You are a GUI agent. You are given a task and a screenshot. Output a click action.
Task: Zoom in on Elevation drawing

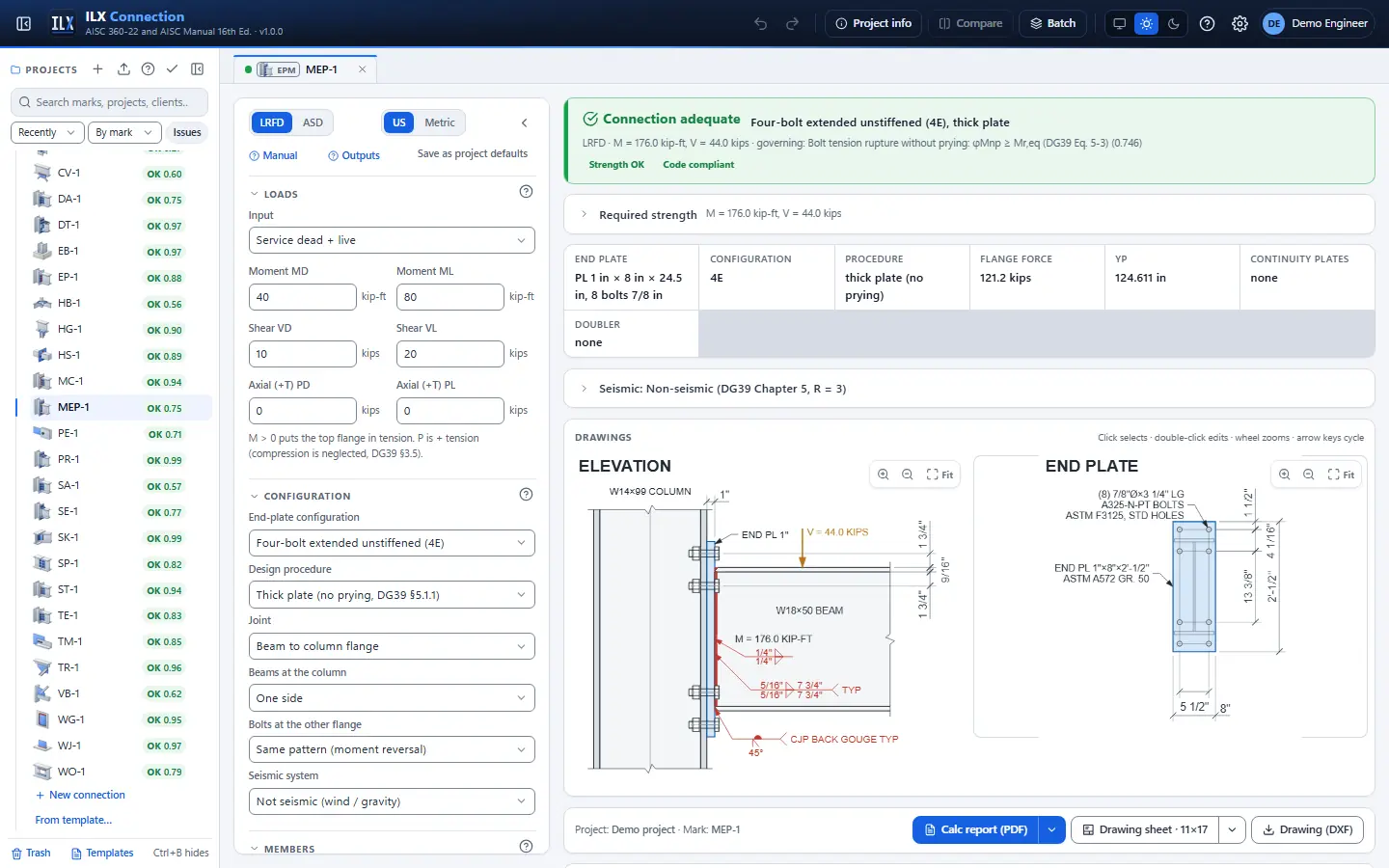click(883, 475)
